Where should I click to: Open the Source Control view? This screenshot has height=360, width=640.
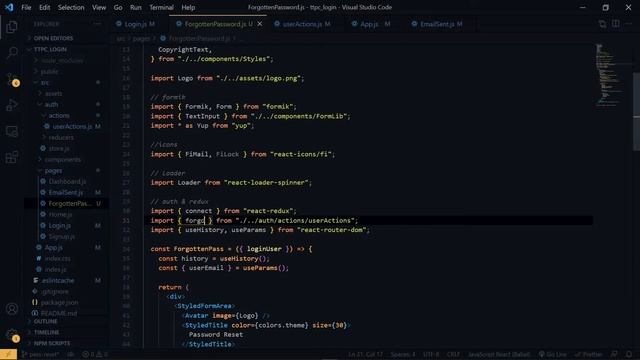coord(12,79)
